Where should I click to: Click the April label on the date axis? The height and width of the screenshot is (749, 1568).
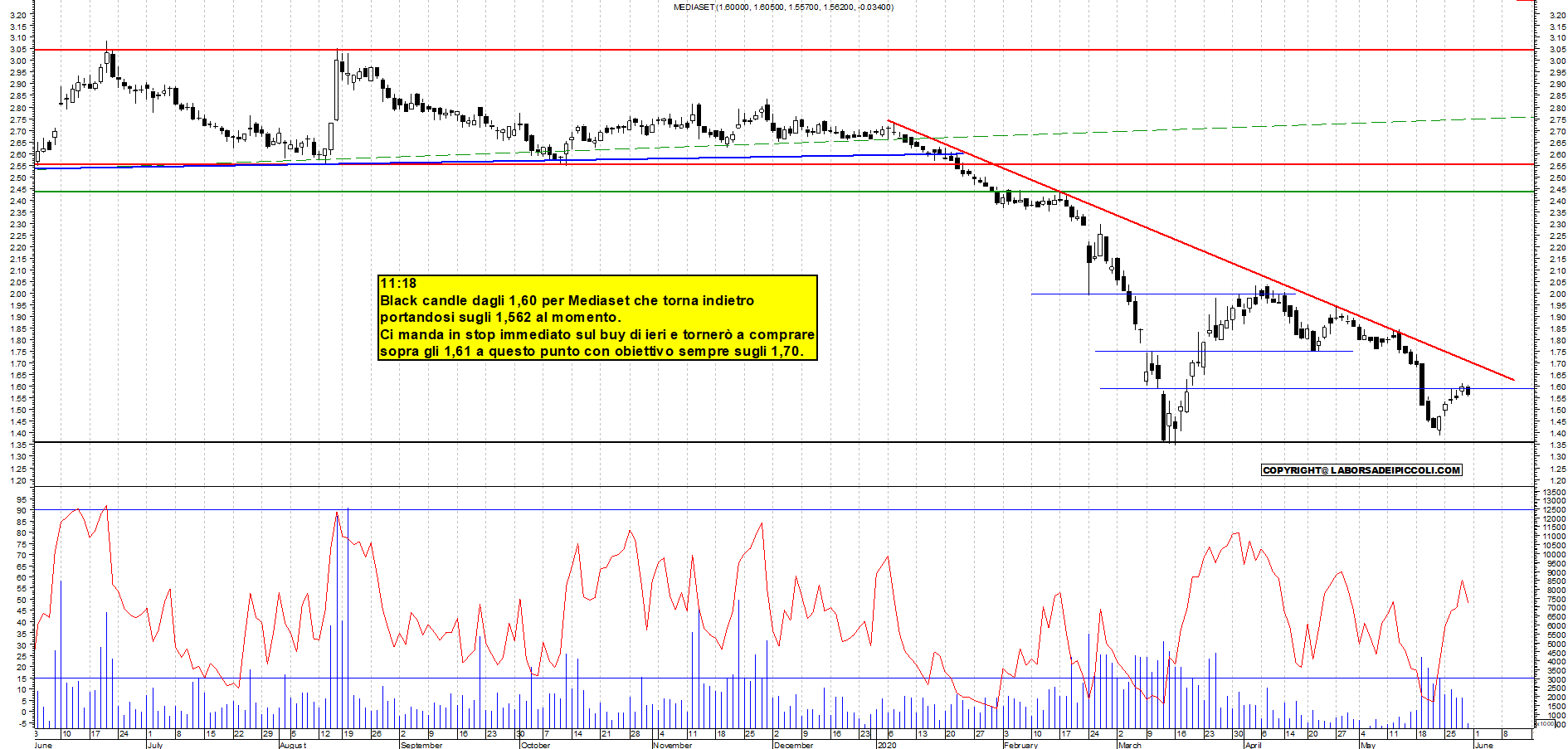tap(1253, 745)
